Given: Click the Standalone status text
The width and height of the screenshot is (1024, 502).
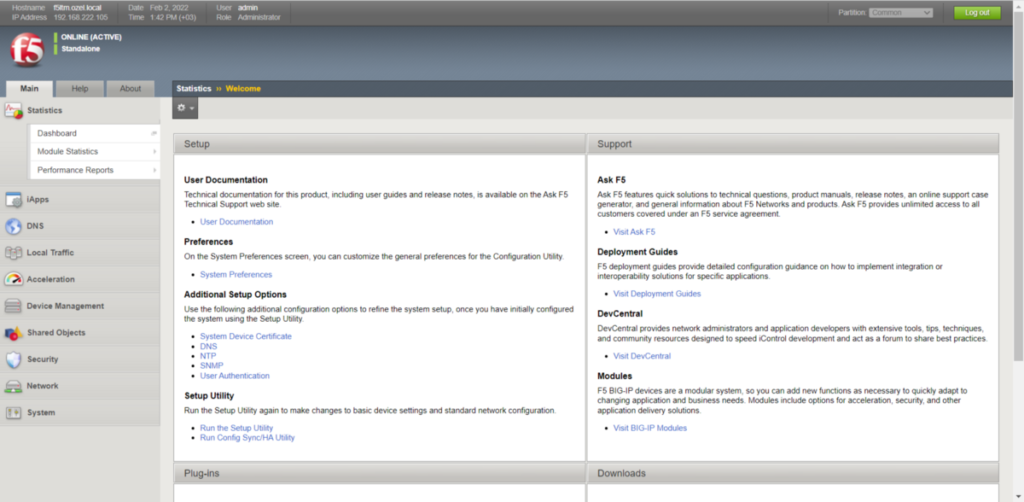Looking at the screenshot, I should pyautogui.click(x=81, y=49).
